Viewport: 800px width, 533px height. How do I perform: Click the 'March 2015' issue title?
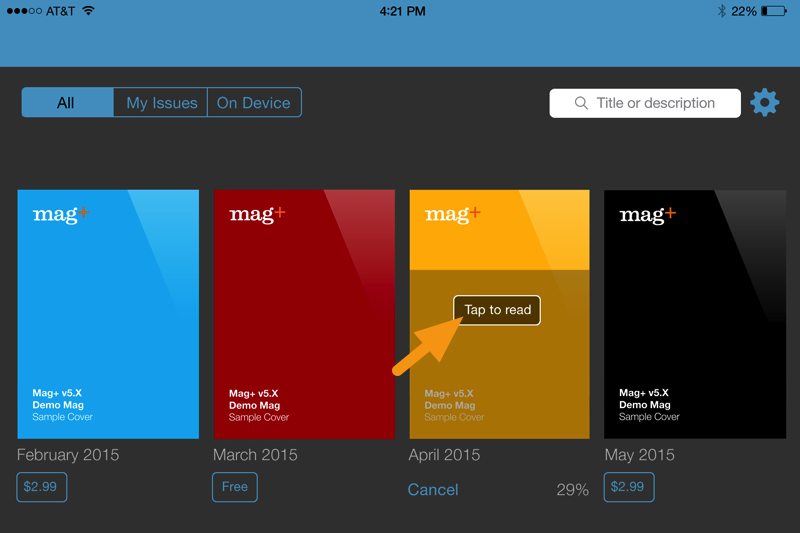(255, 455)
